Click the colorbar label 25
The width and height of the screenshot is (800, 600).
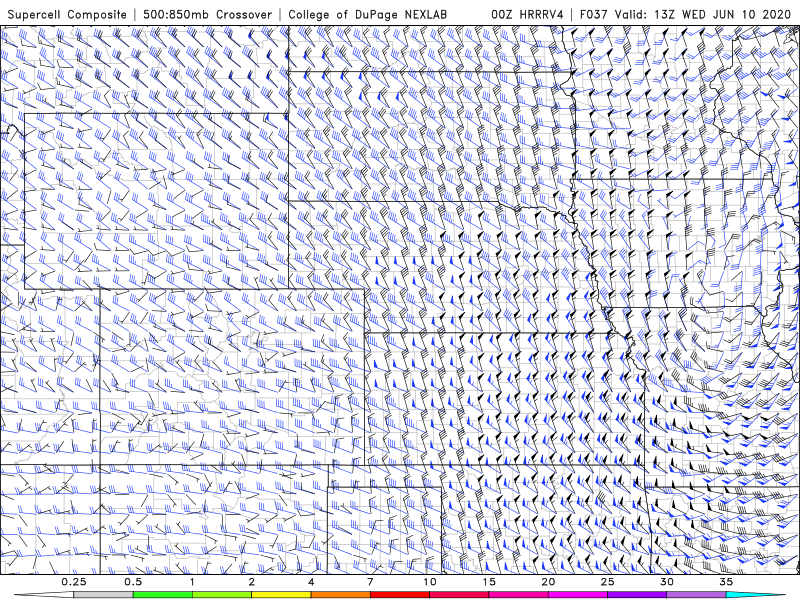coord(607,582)
